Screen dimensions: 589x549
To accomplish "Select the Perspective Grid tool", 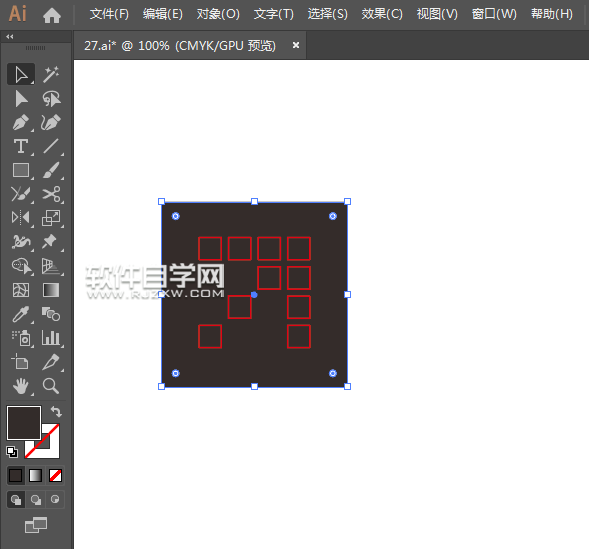I will pos(51,266).
